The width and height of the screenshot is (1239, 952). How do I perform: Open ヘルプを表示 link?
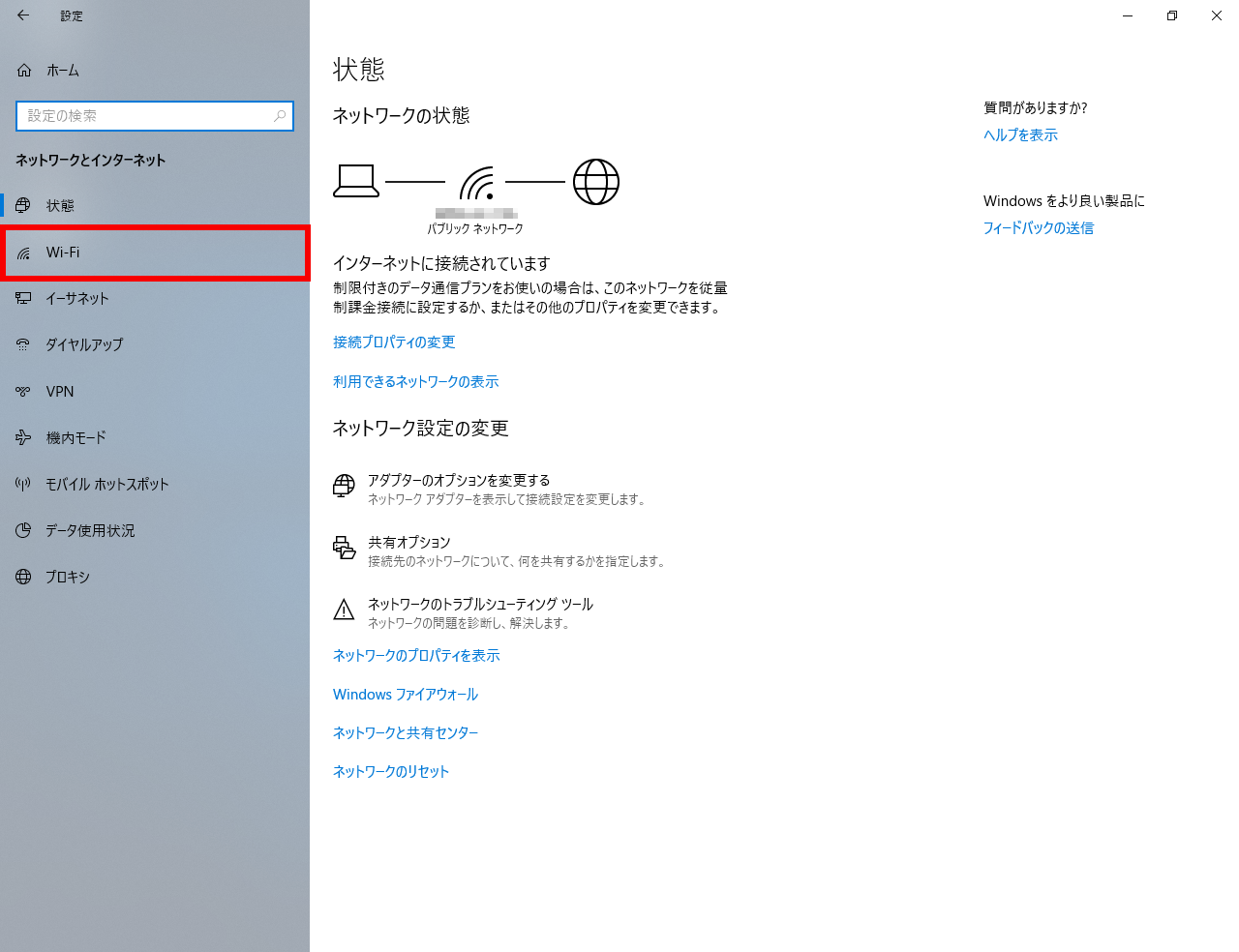(x=1020, y=135)
